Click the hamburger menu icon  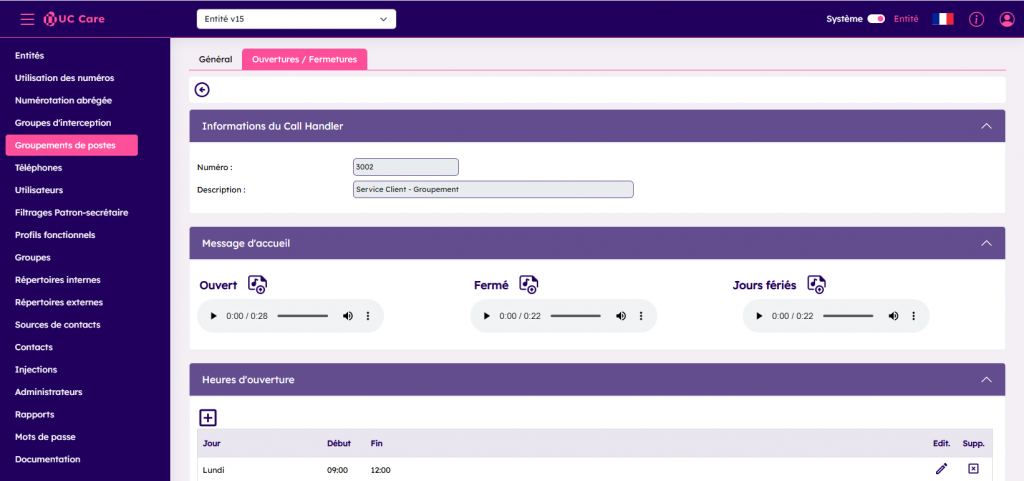coord(27,19)
